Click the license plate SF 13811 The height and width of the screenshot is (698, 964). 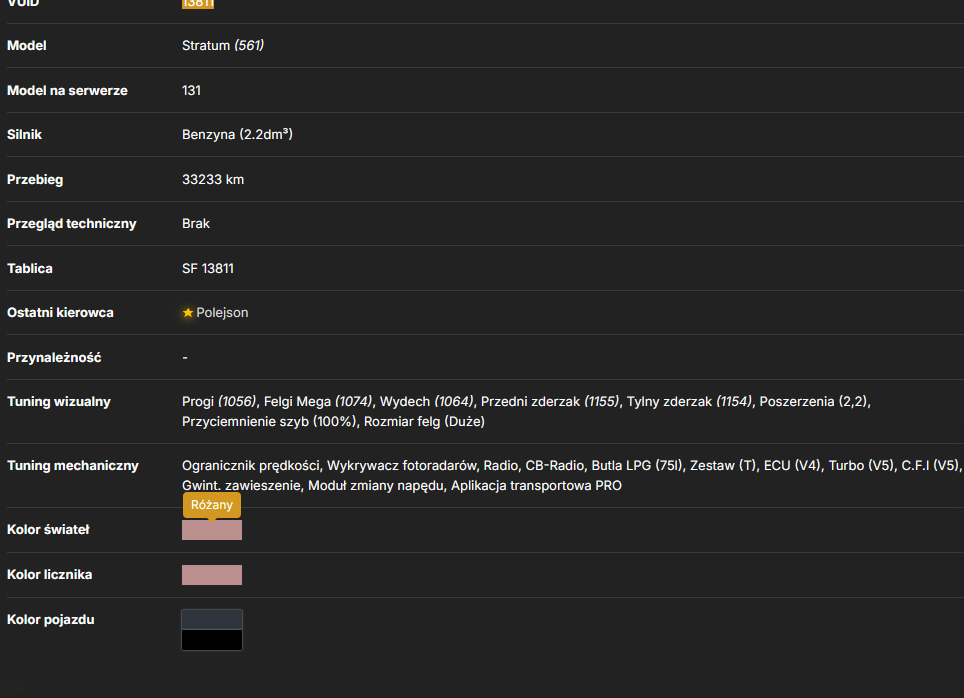[x=208, y=269]
